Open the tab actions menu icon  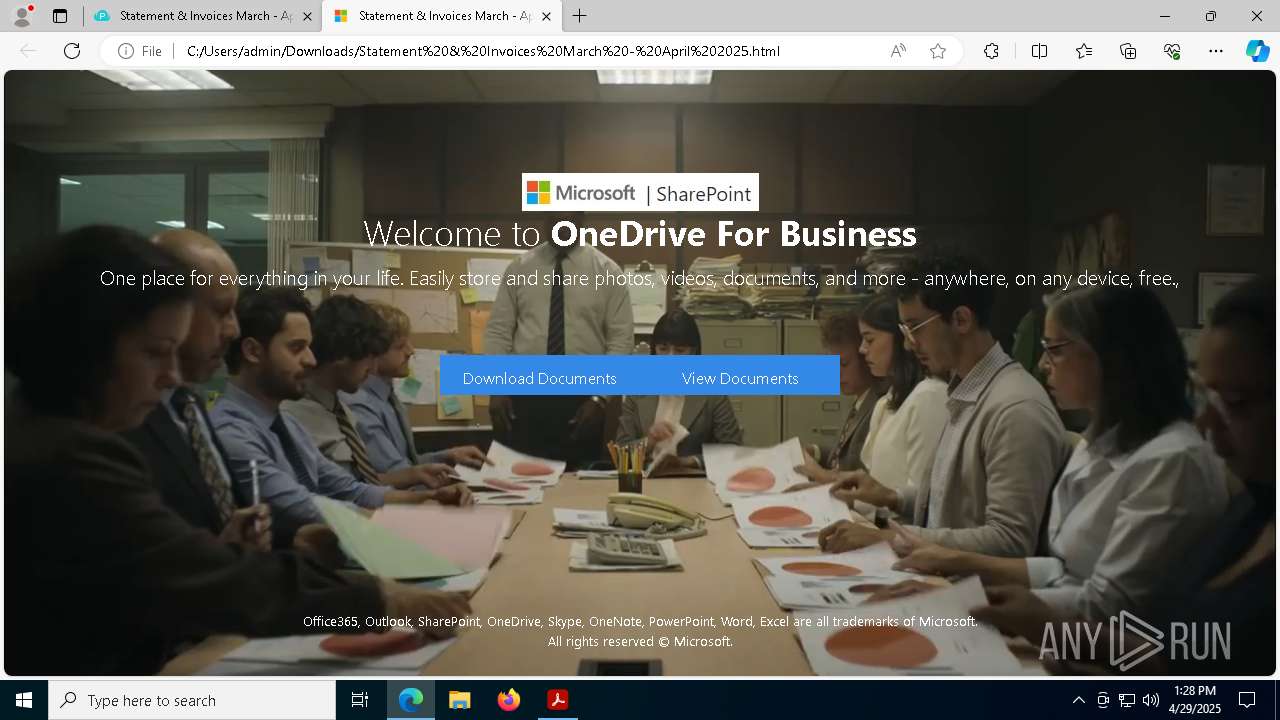[x=60, y=16]
